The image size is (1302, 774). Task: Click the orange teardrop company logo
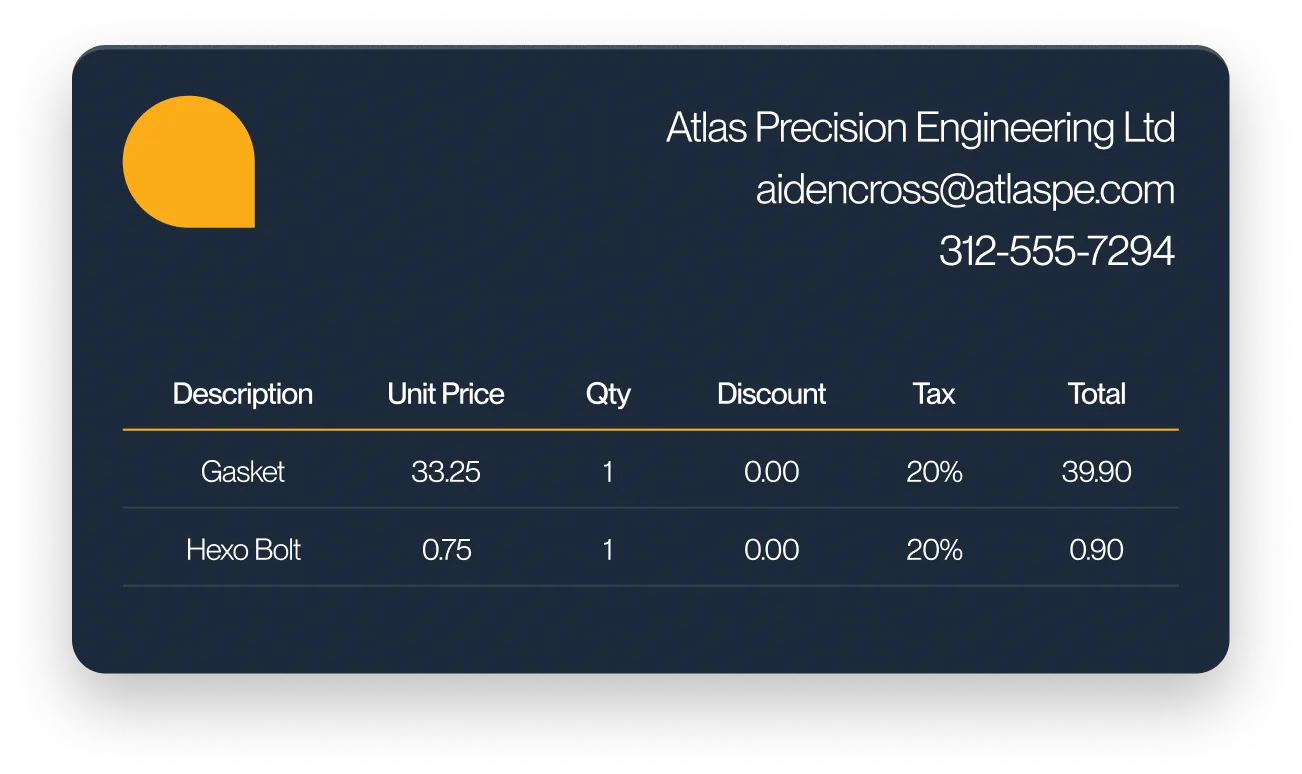pyautogui.click(x=189, y=162)
